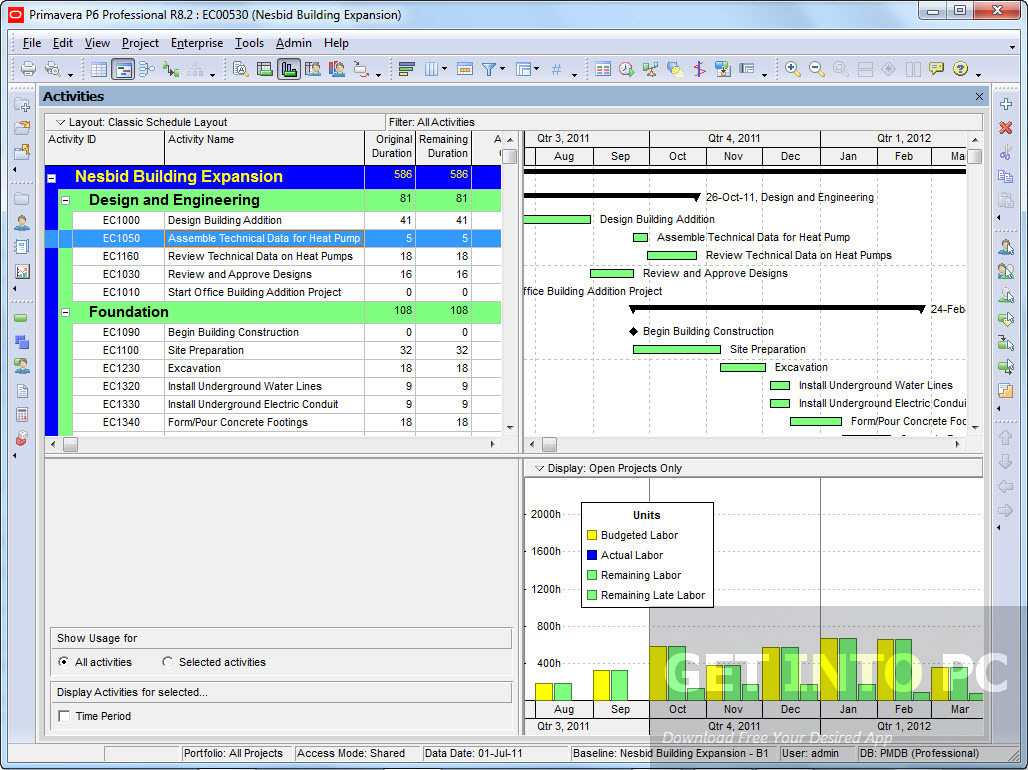The image size is (1028, 770).
Task: Click the Data Date: 01-Jul-11 status entry
Action: [473, 753]
